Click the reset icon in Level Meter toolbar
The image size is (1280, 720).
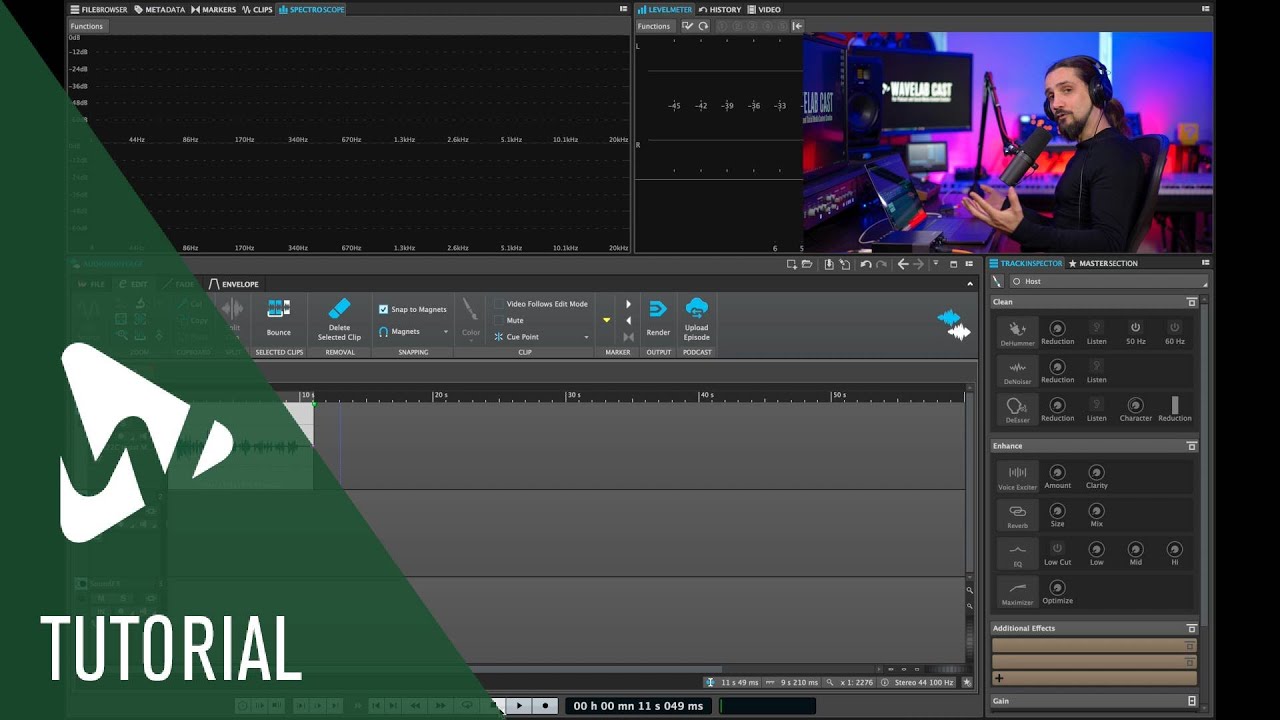click(704, 26)
